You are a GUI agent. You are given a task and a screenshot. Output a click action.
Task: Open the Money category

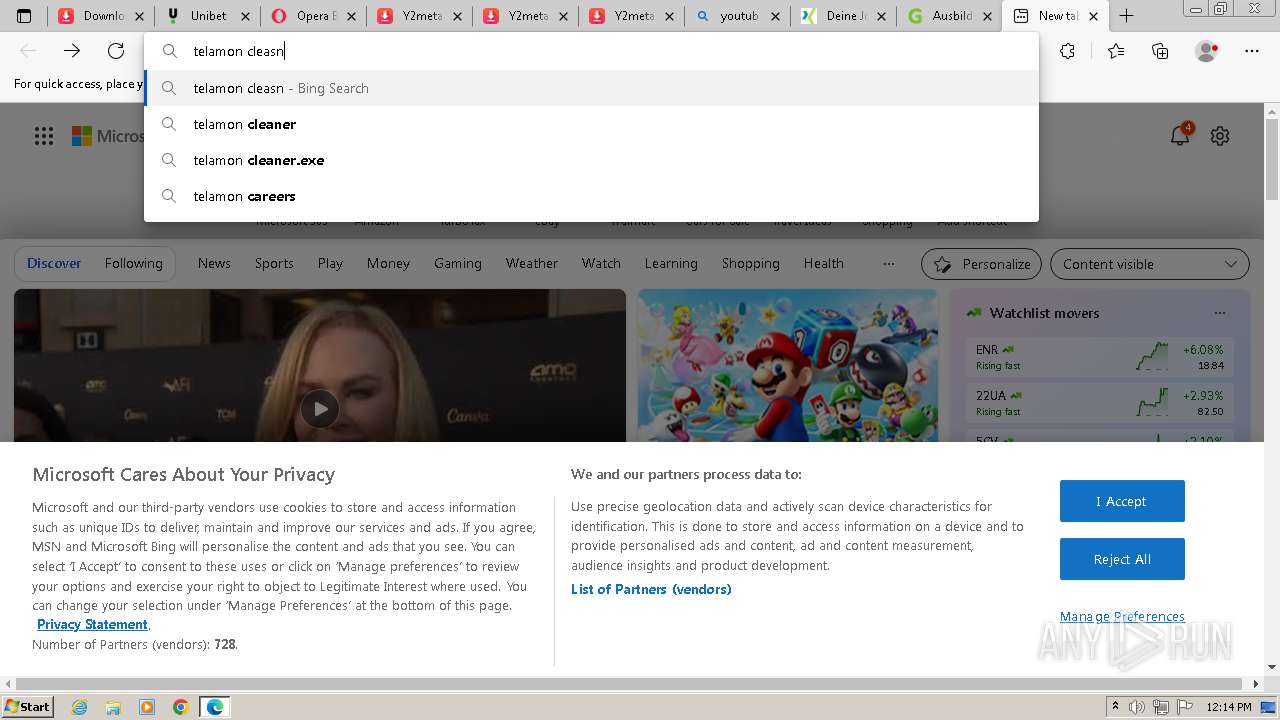(x=388, y=264)
